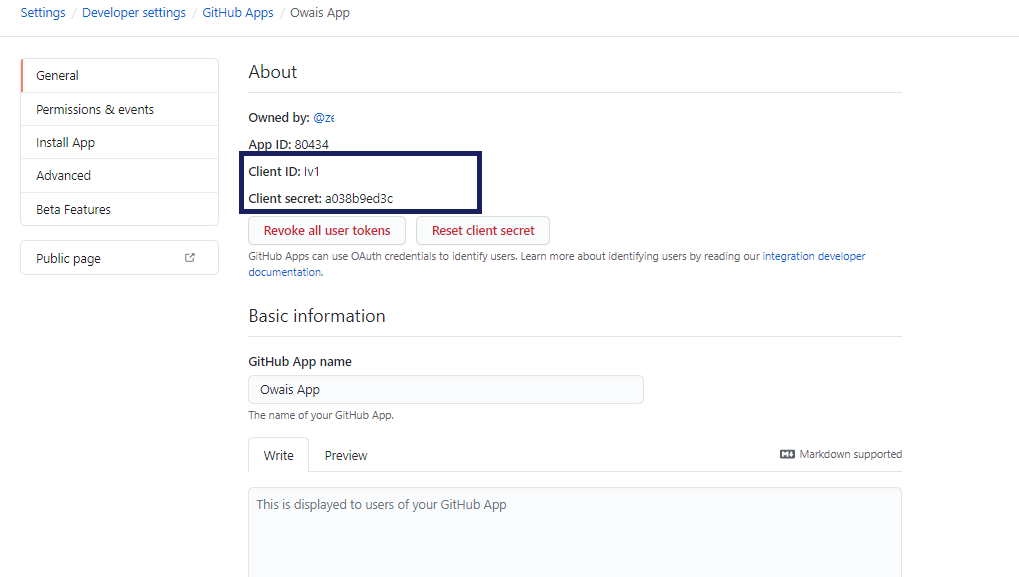Viewport: 1019px width, 577px height.
Task: Click the app description text area
Action: point(575,520)
